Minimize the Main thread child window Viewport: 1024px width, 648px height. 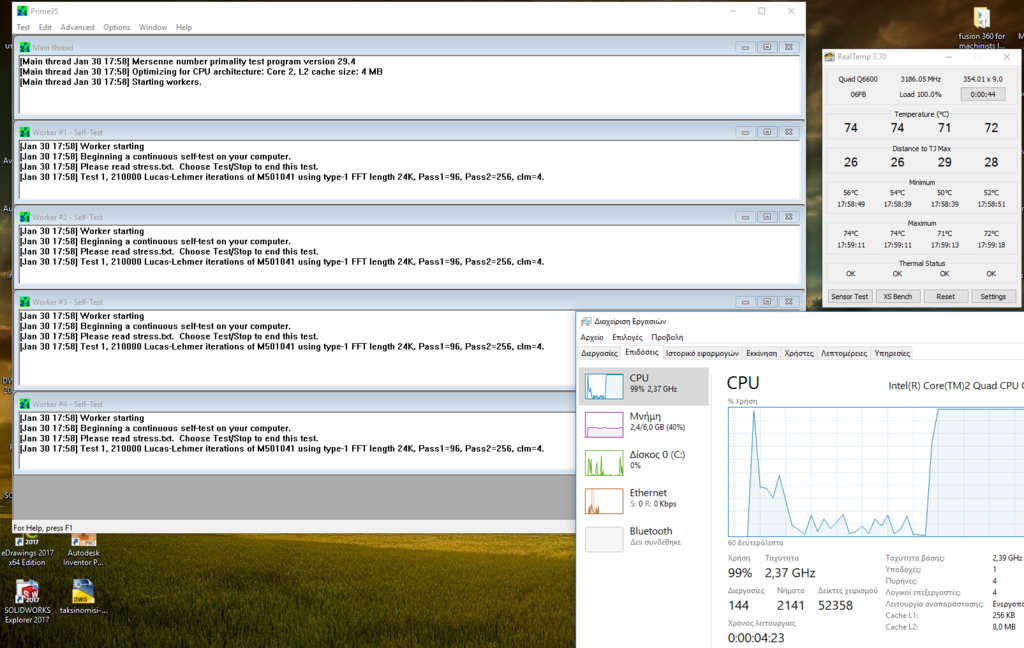coord(745,47)
